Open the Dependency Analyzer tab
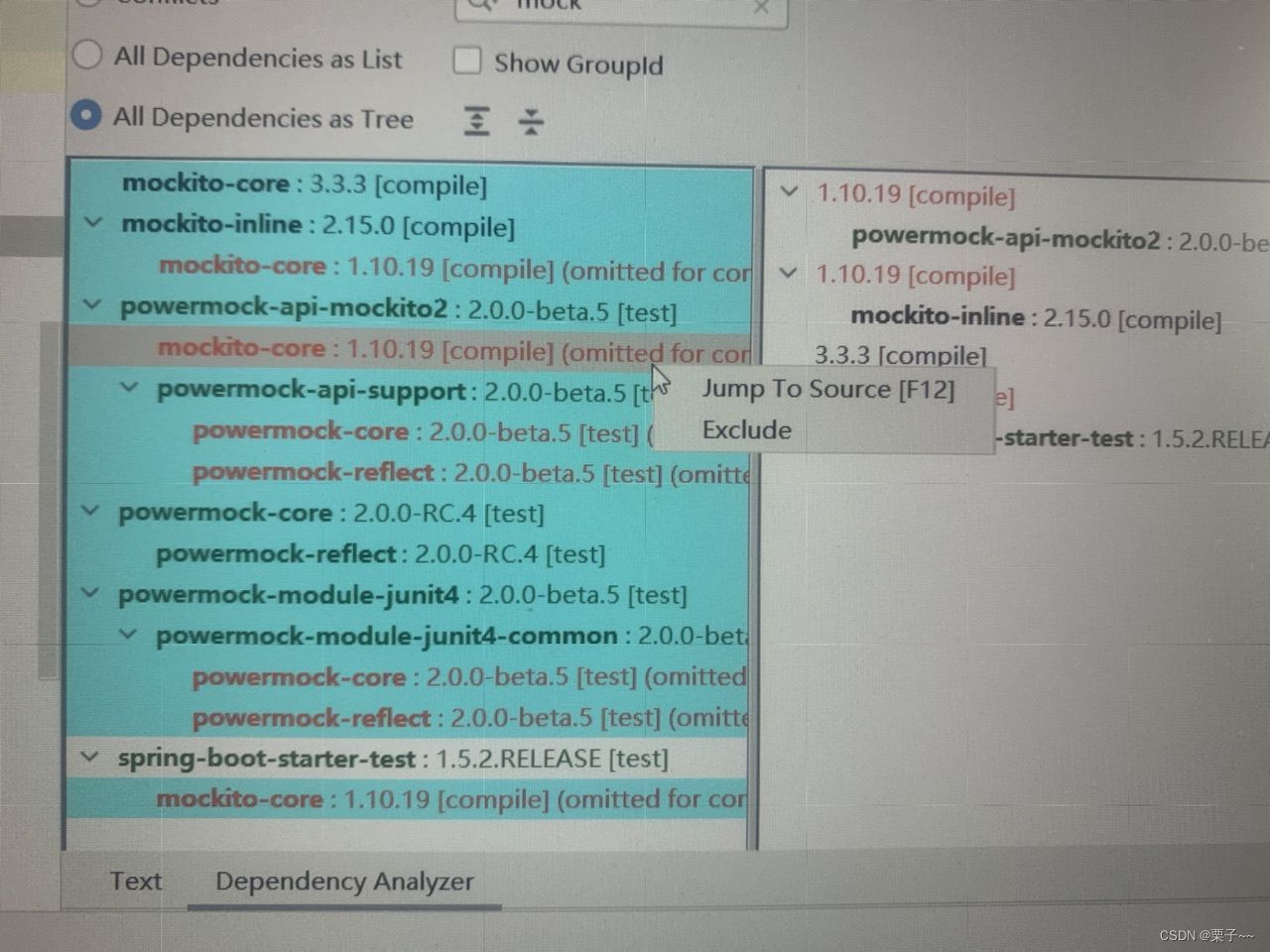1270x952 pixels. point(344,882)
